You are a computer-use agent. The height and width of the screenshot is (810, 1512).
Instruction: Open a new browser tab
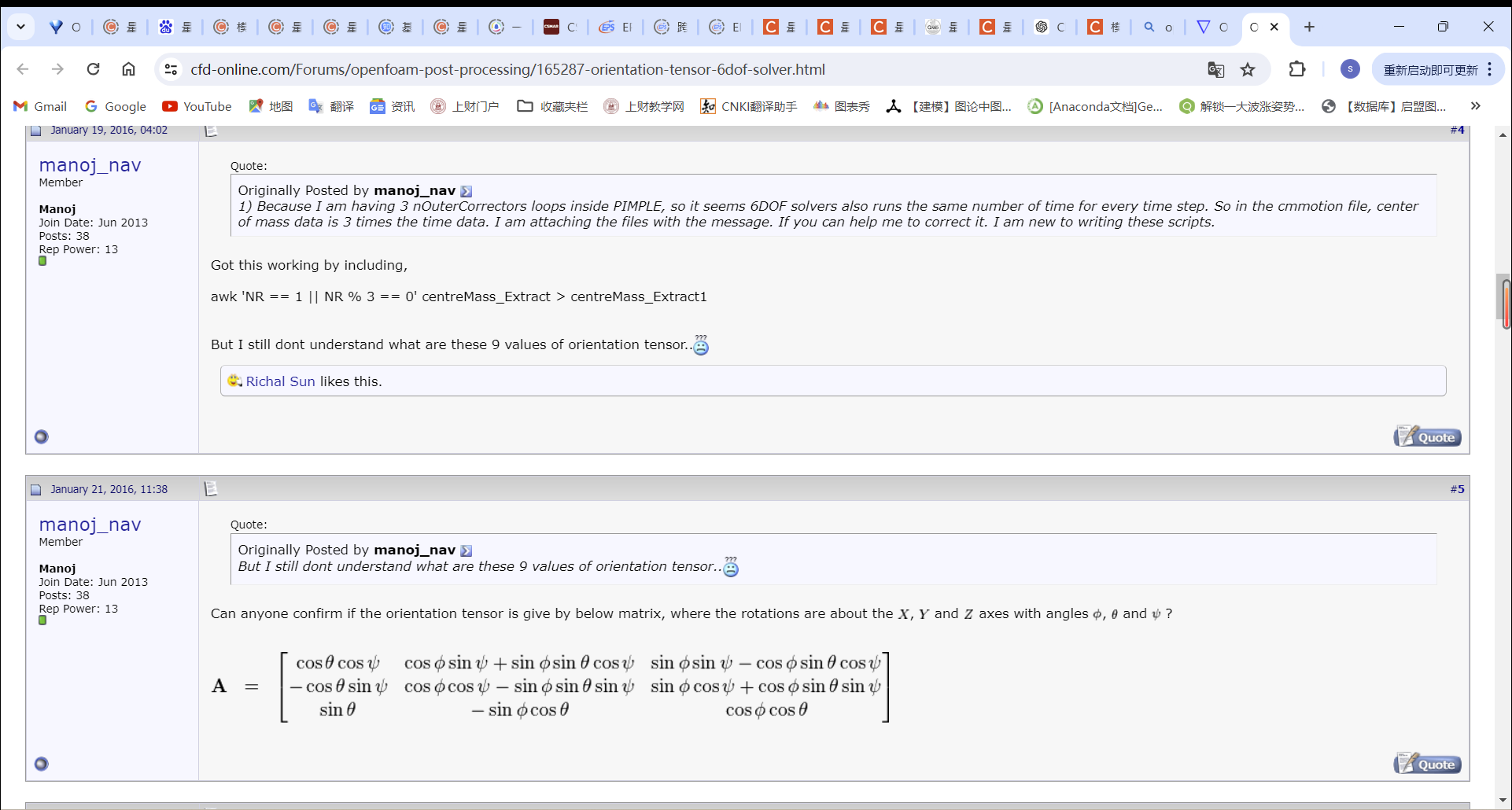coord(1309,27)
